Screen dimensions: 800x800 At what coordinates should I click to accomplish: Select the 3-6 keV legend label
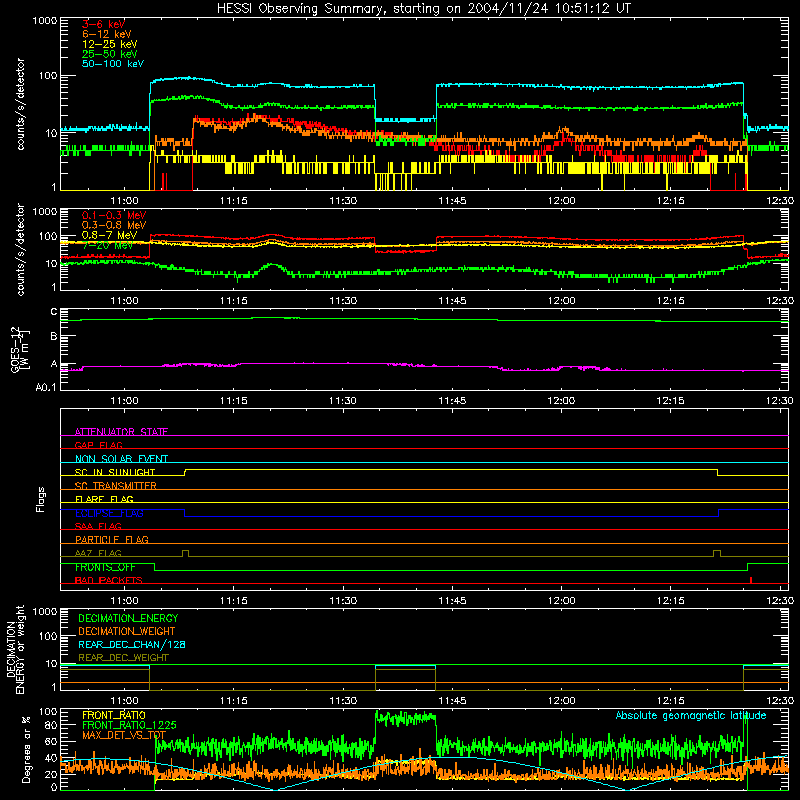(x=103, y=24)
